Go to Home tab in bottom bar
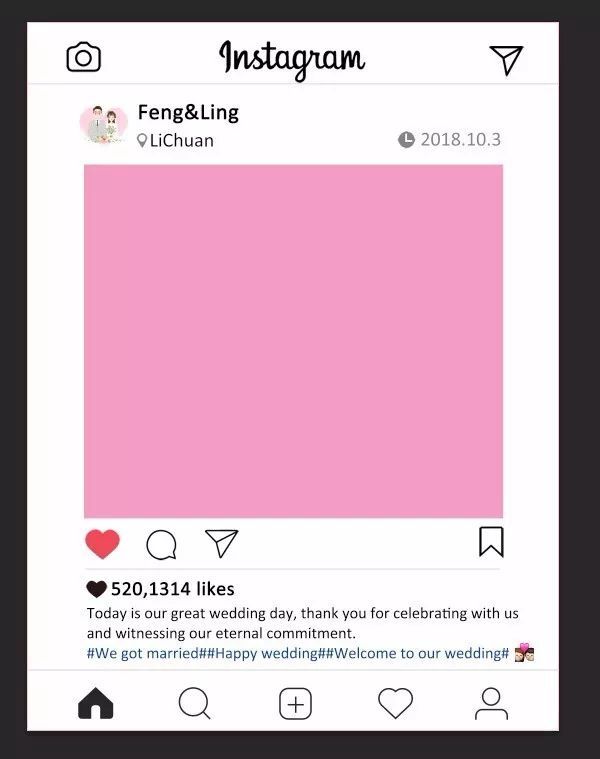 coord(96,703)
